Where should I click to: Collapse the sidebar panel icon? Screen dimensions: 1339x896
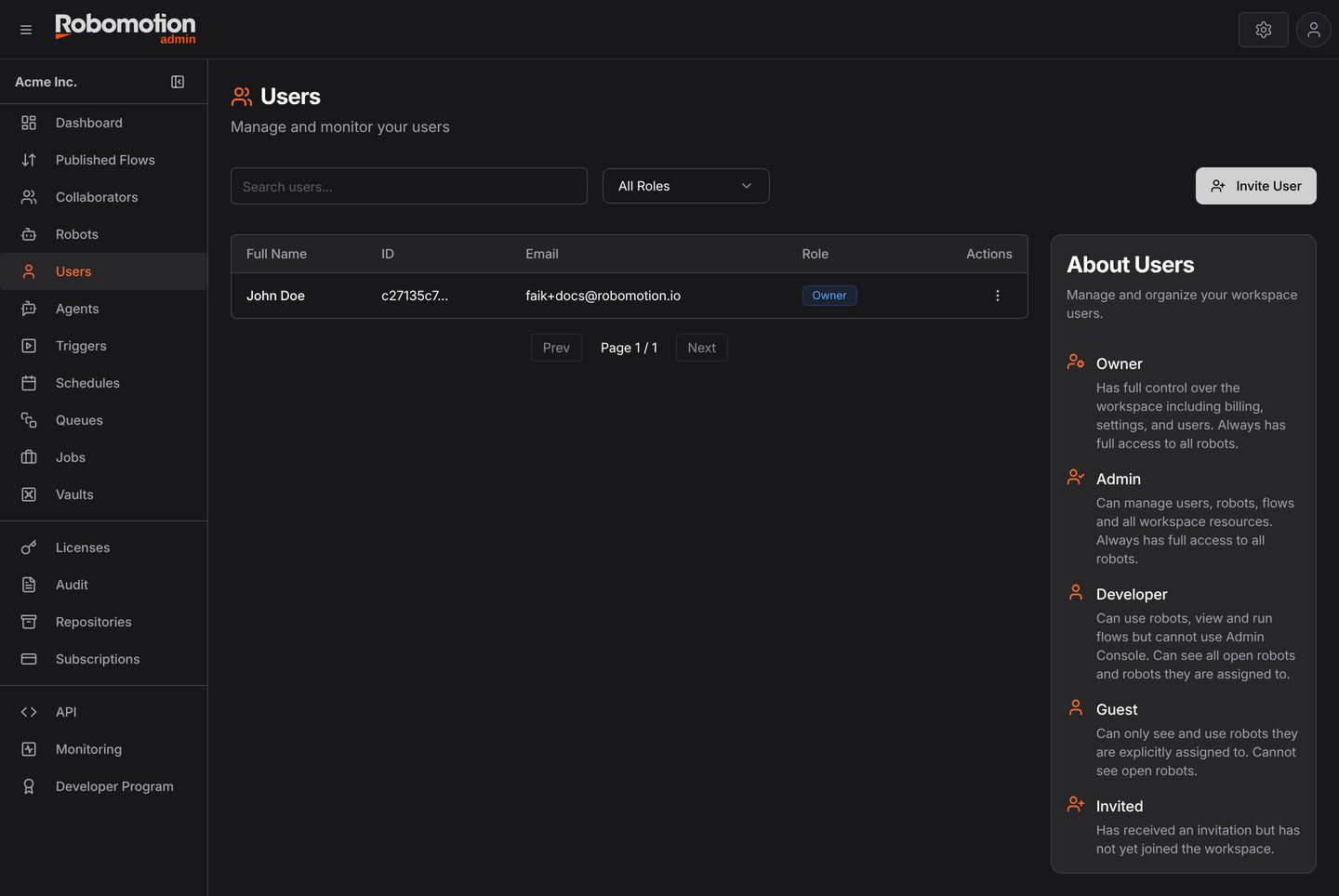[178, 82]
